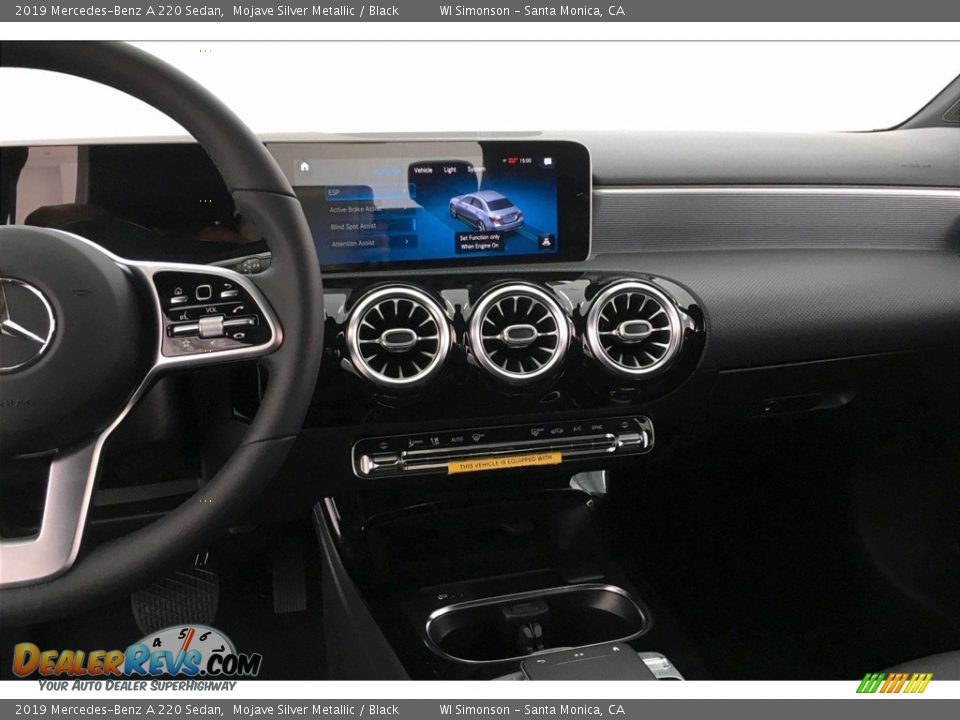Viewport: 960px width, 720px height.
Task: Select the Light tab on the screen
Action: [448, 171]
